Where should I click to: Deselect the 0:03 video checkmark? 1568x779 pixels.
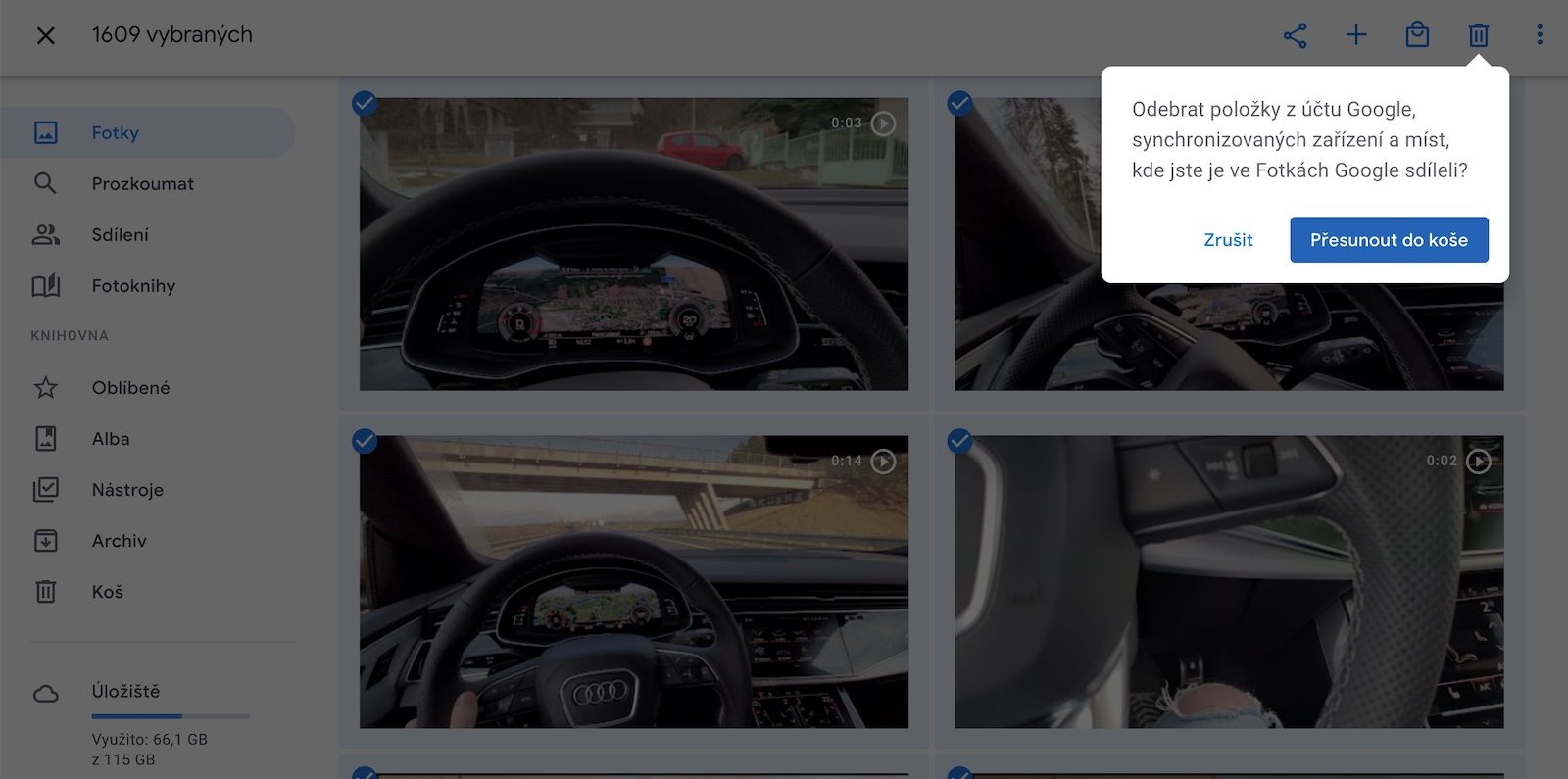[365, 103]
